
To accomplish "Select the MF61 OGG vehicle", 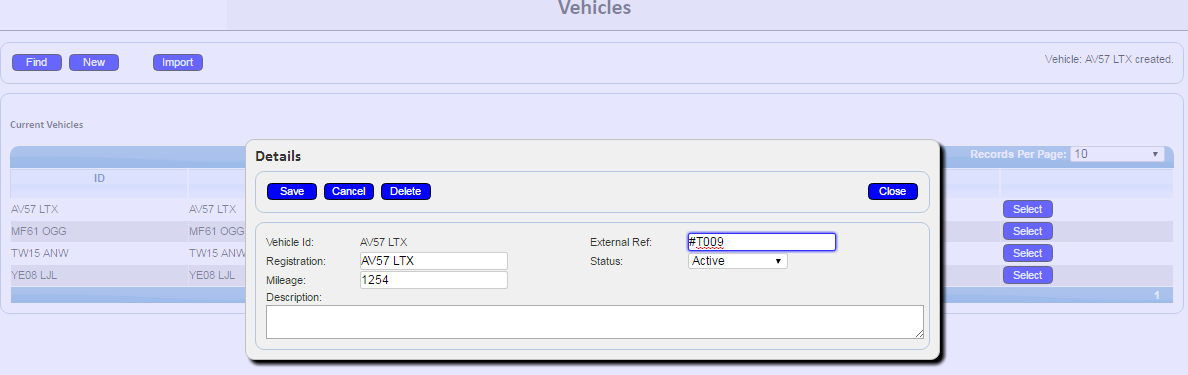I will pyautogui.click(x=1027, y=231).
